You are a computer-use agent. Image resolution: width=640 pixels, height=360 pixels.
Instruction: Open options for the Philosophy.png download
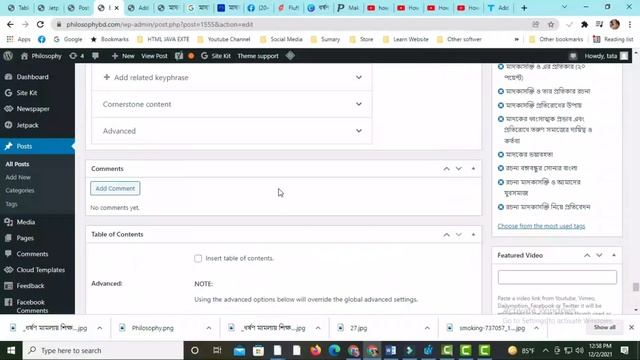(x=209, y=328)
